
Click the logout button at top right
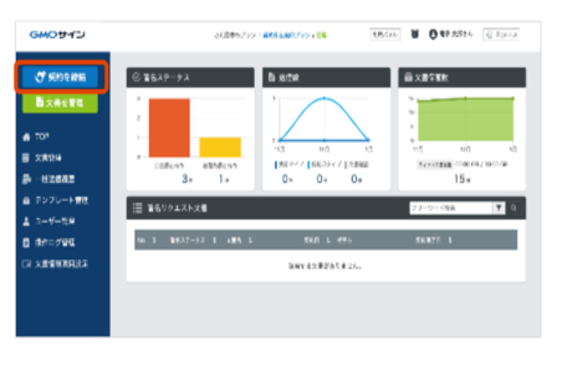point(501,34)
